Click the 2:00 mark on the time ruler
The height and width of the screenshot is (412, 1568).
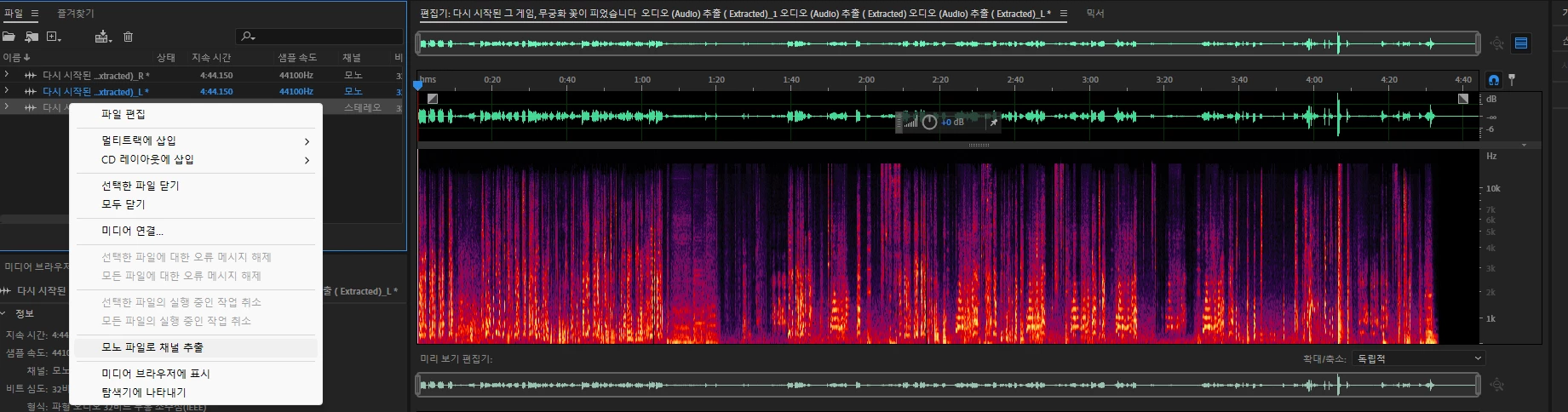click(866, 79)
